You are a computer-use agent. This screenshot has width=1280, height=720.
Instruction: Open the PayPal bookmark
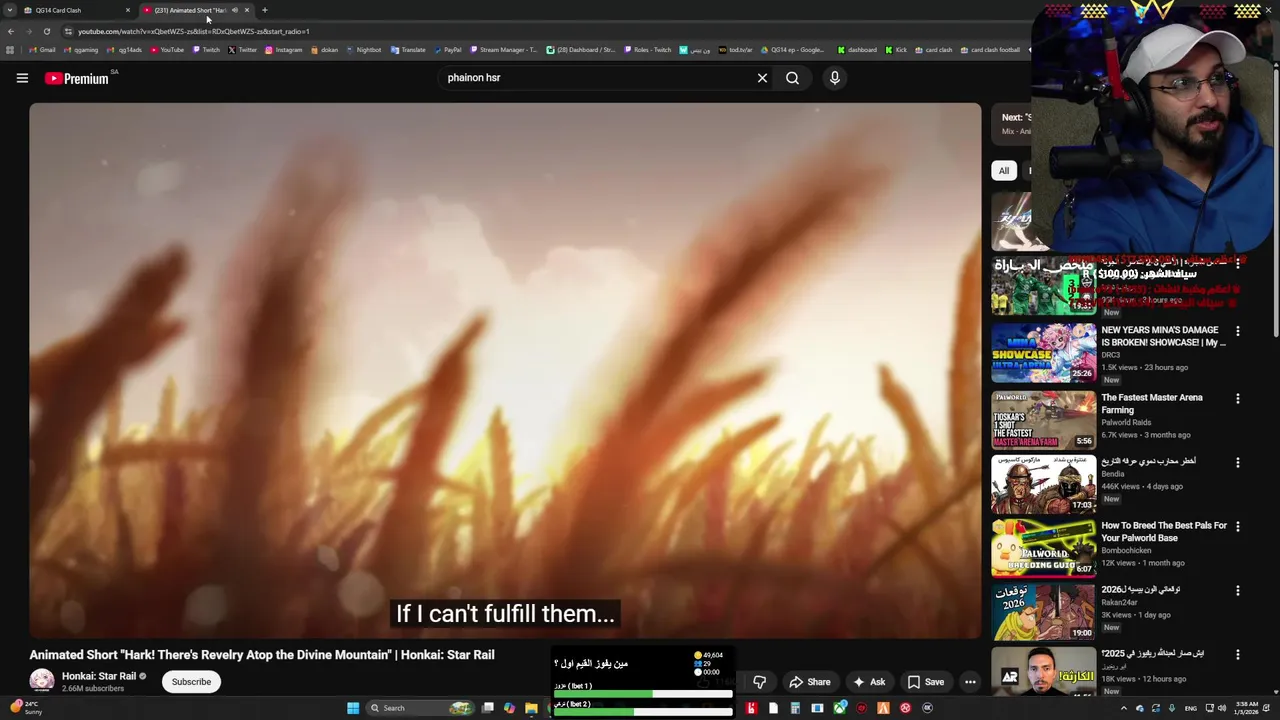coord(448,50)
